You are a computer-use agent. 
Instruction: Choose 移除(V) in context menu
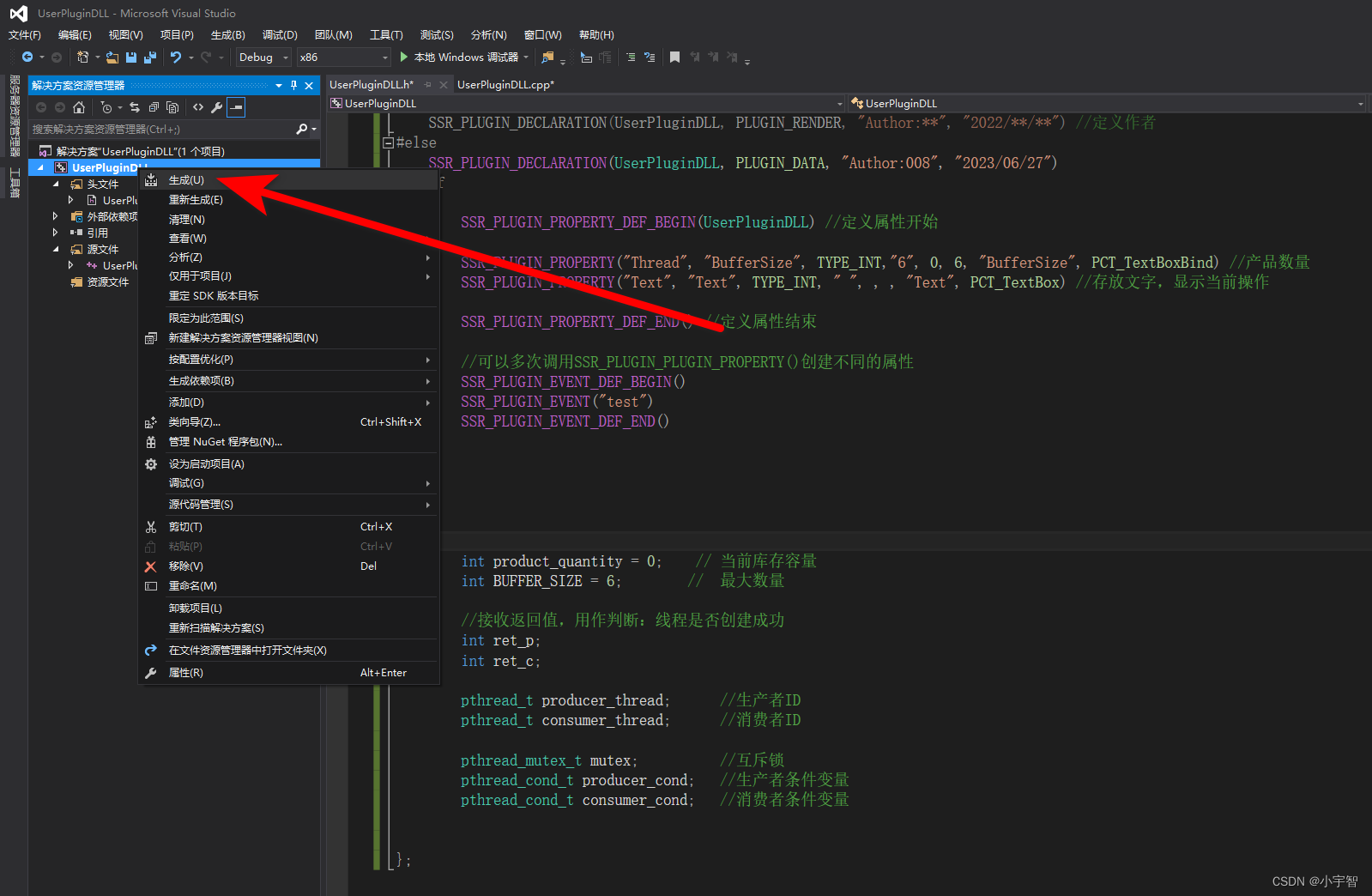click(288, 566)
